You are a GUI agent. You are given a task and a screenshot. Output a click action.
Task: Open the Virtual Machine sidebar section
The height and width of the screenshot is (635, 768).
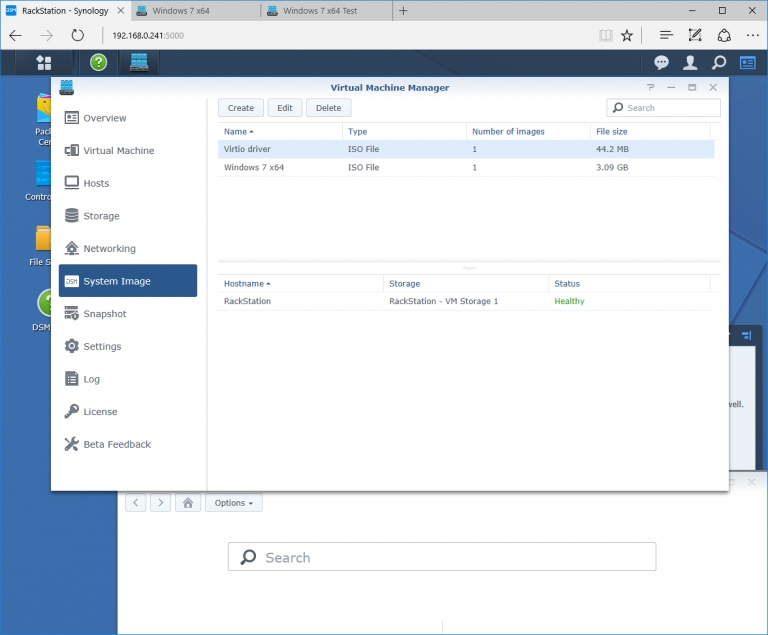(118, 151)
